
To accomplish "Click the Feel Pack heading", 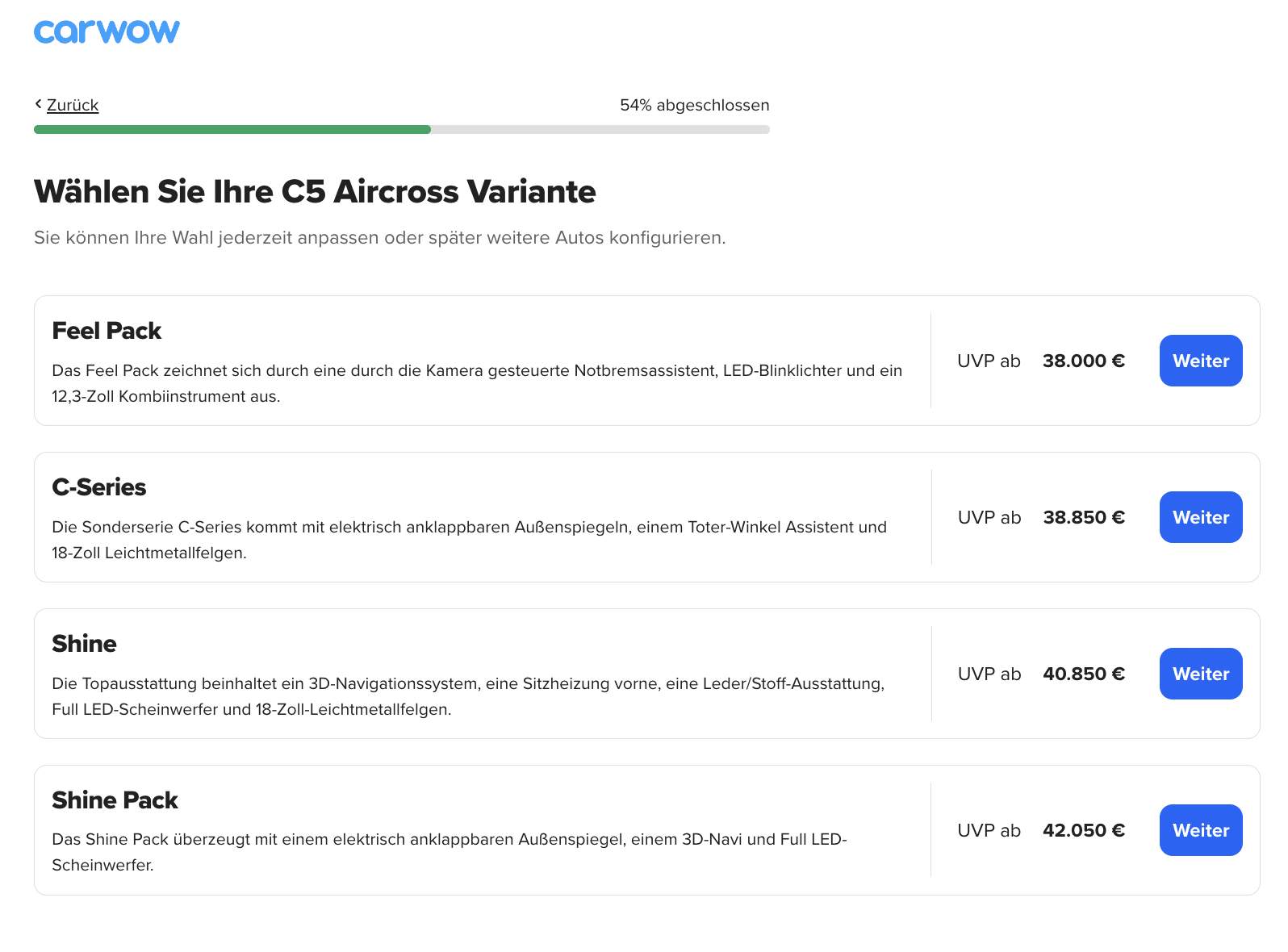I will point(107,331).
